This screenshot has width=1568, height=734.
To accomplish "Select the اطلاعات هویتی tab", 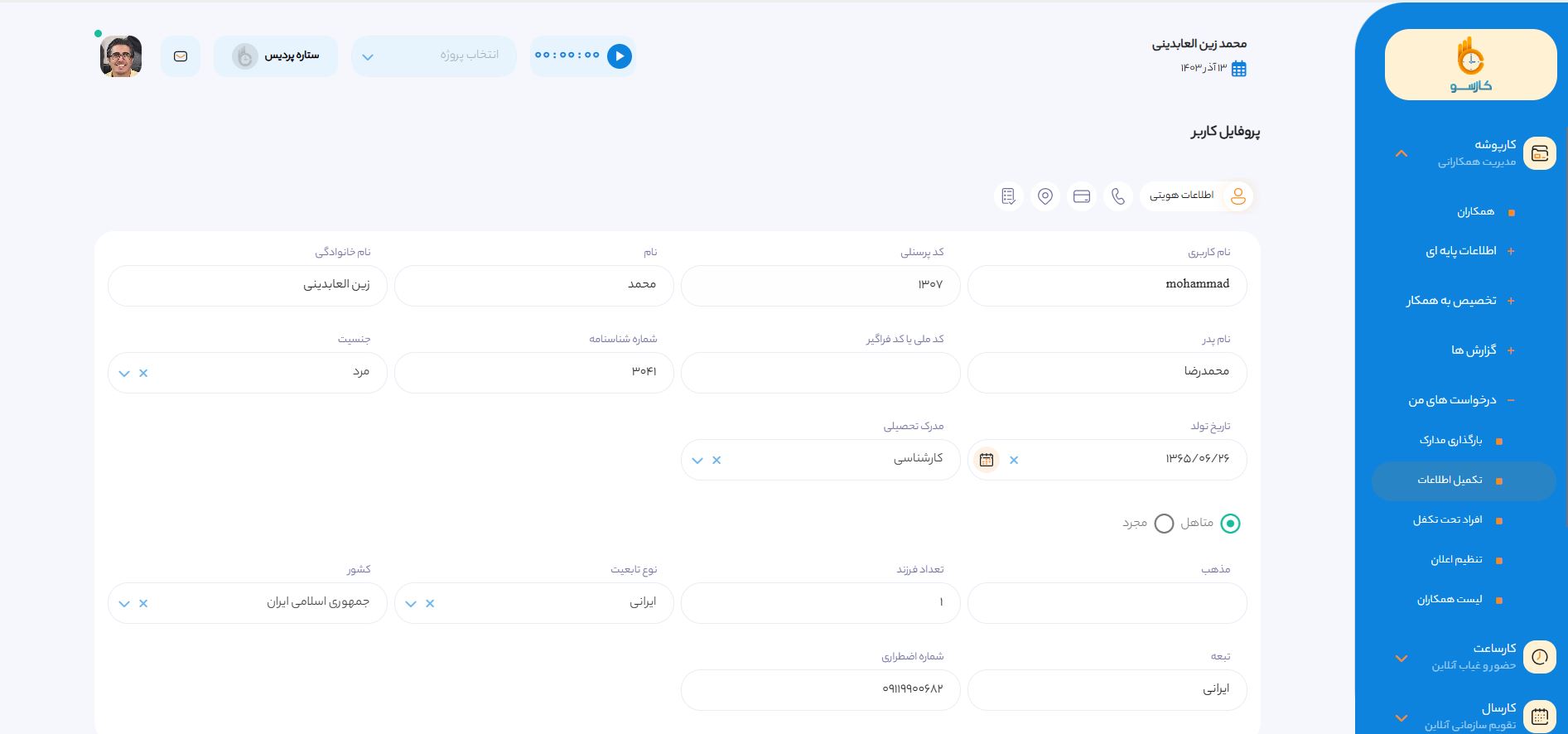I will coord(1197,196).
